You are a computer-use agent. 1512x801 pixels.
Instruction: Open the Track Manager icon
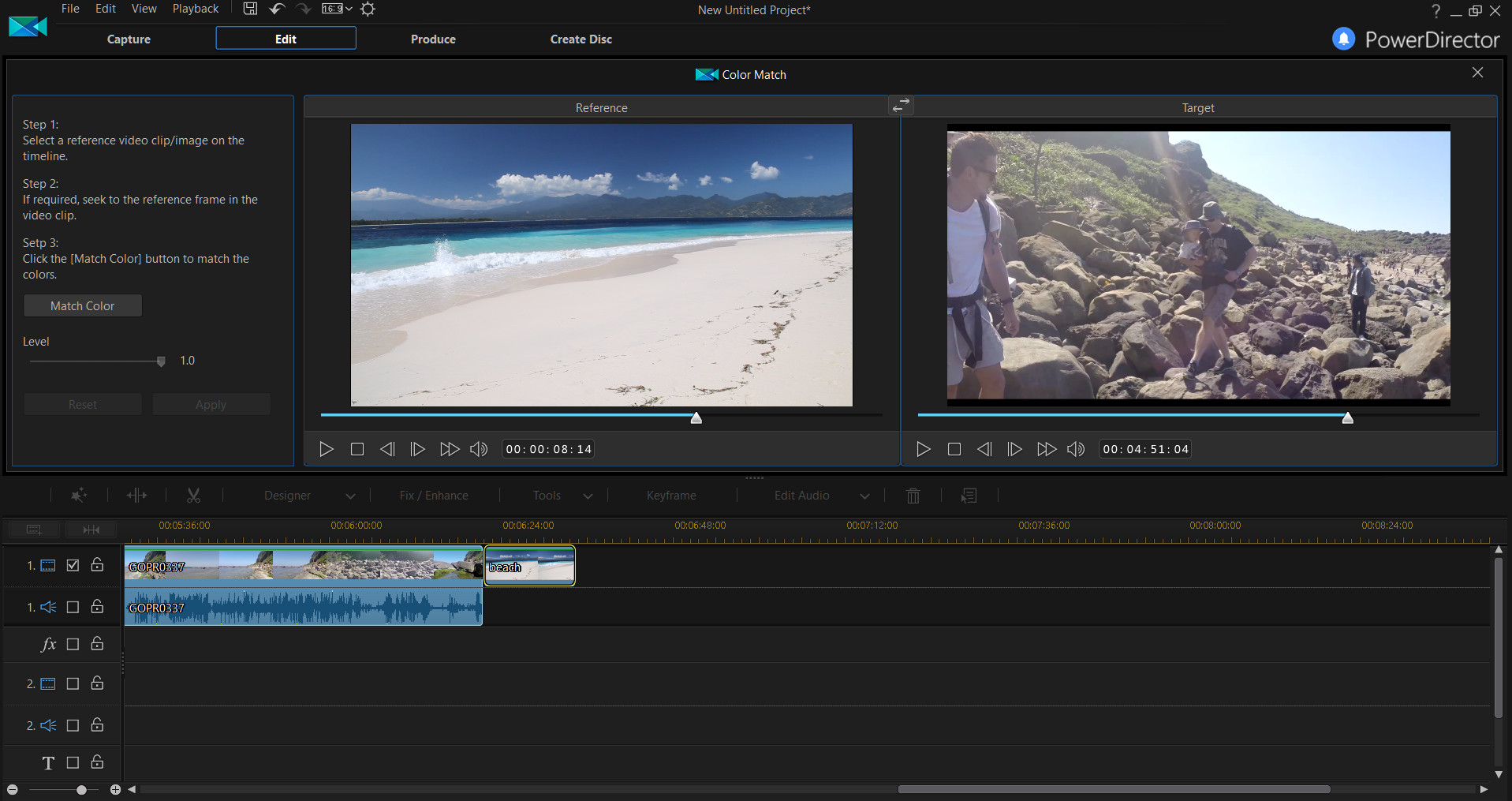pos(32,529)
